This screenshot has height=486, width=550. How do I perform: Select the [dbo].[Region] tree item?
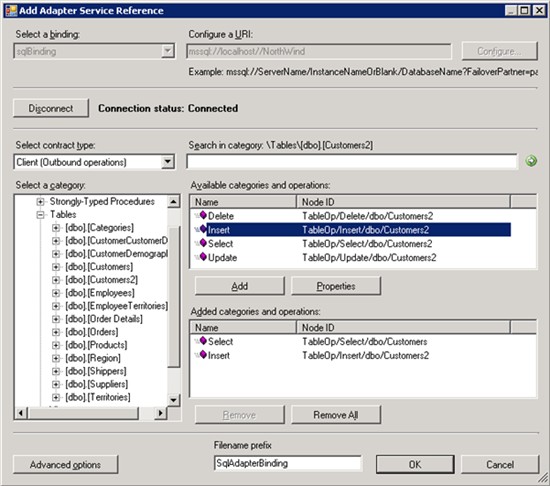pyautogui.click(x=93, y=358)
